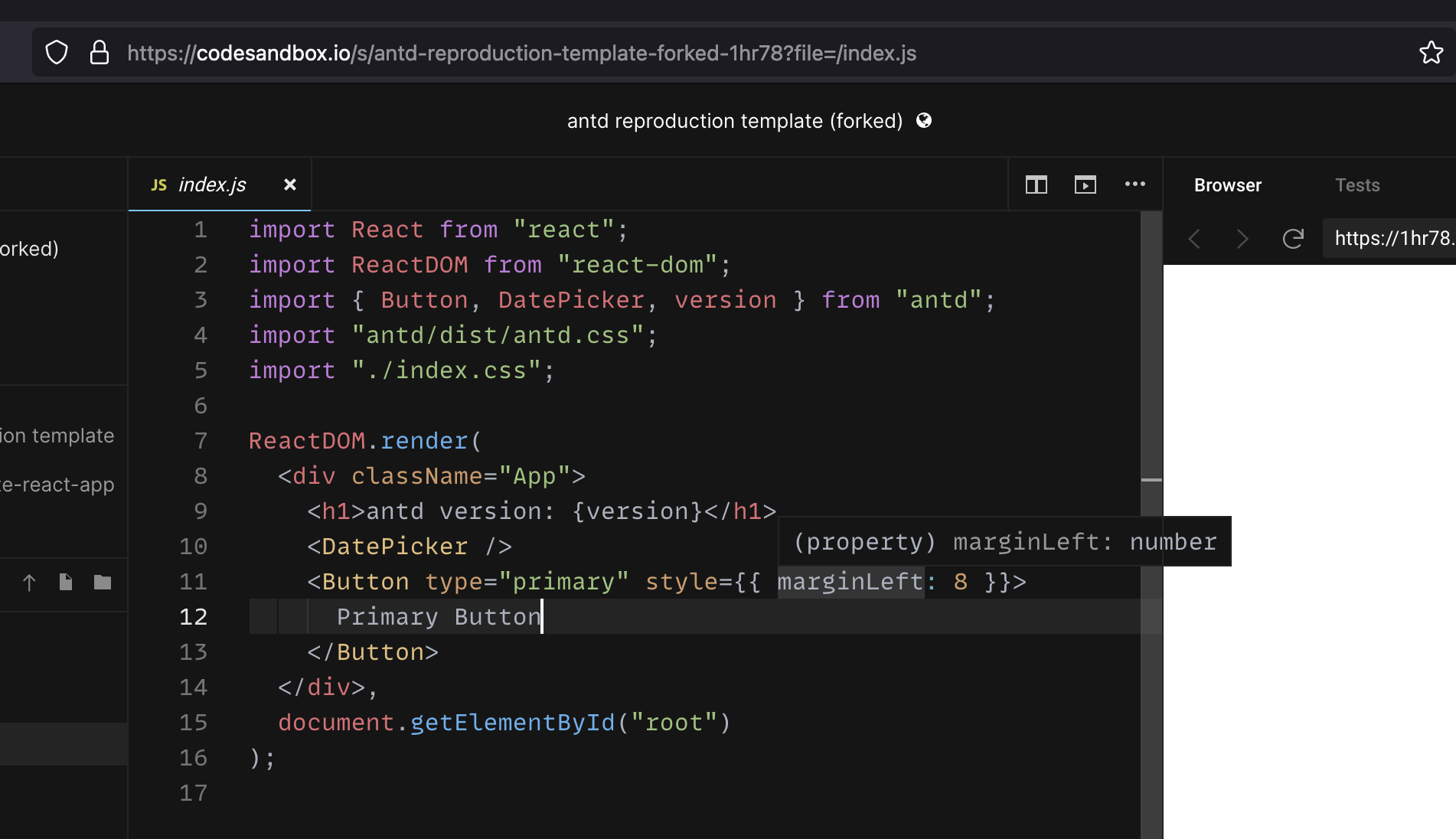Open split editor layout view

(1036, 184)
